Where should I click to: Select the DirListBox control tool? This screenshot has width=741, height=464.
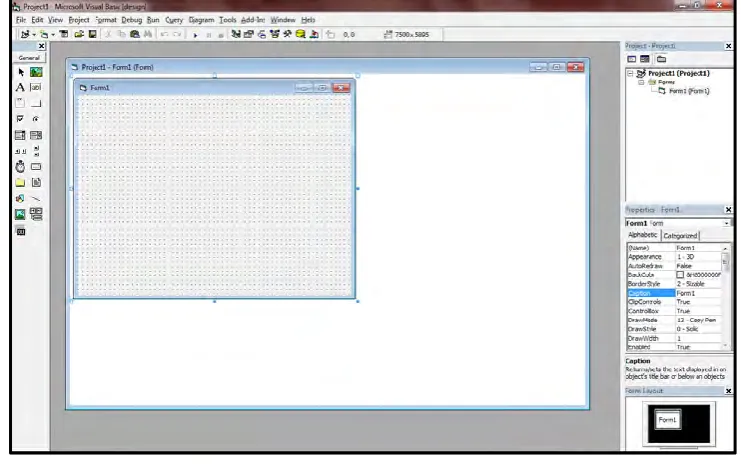[x=20, y=182]
